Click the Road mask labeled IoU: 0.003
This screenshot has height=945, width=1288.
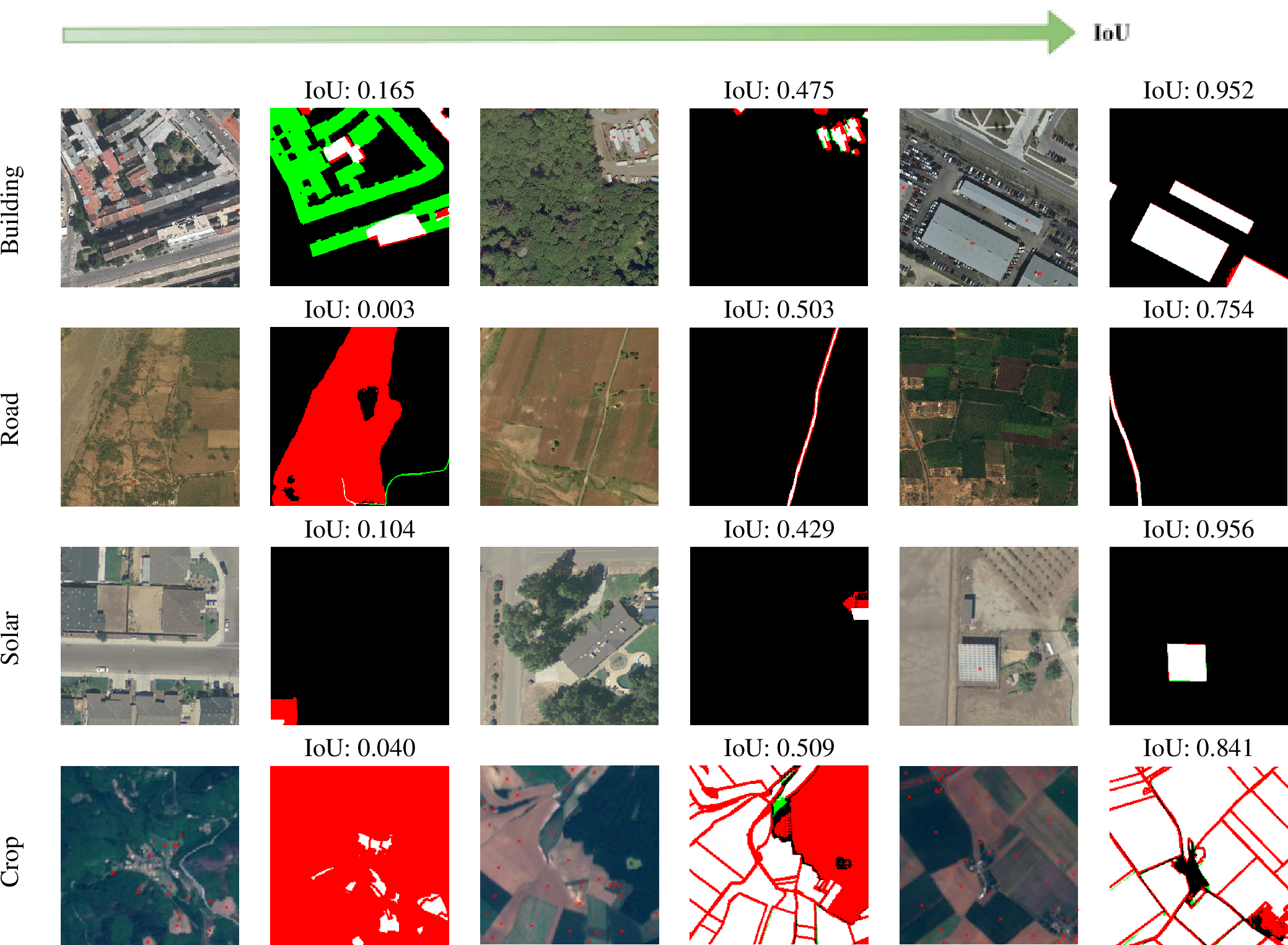359,417
